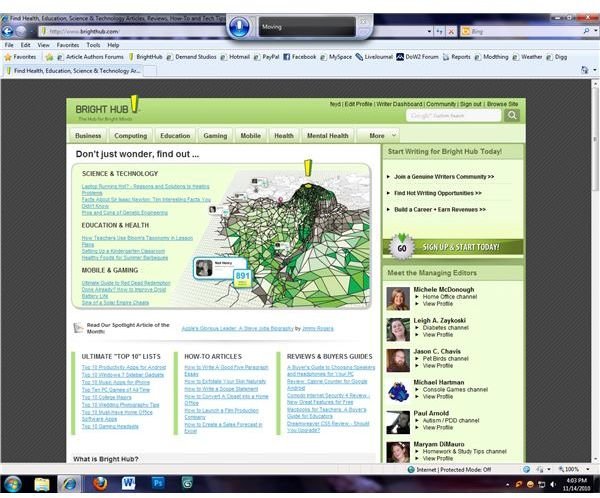
Task: Open the Reports favorites bookmark
Action: [457, 57]
